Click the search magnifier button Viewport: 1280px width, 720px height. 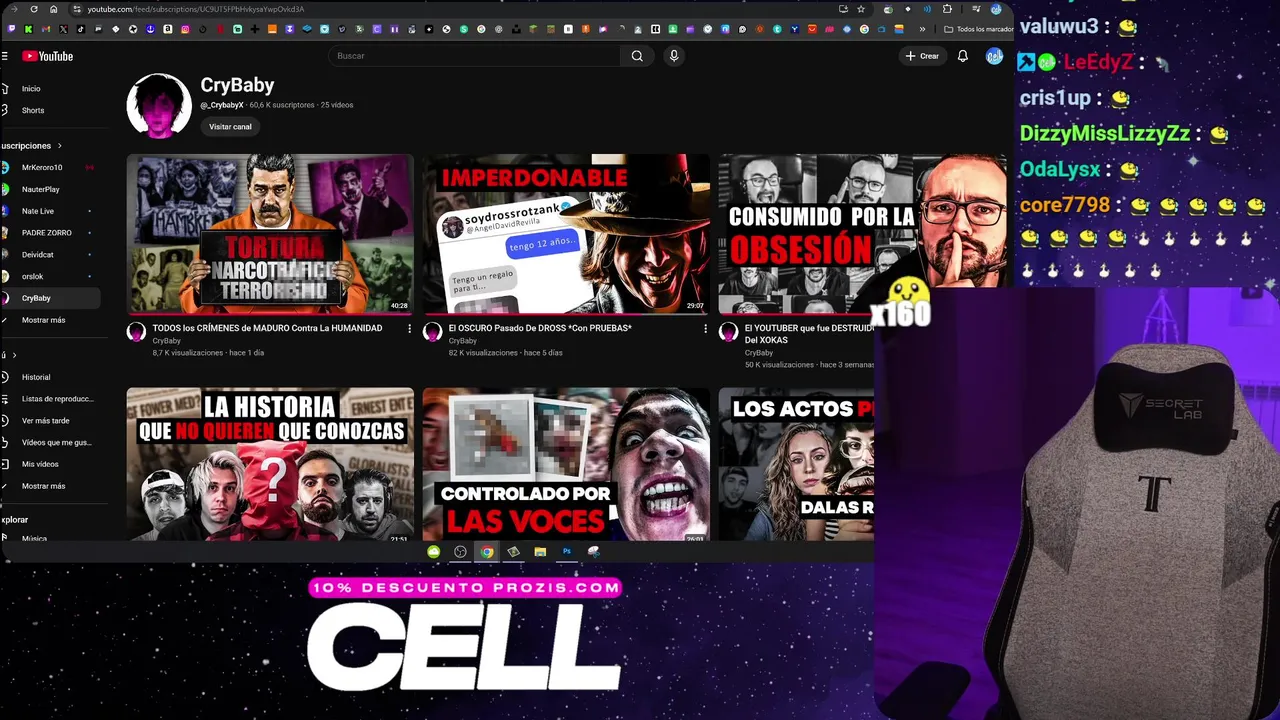[637, 56]
